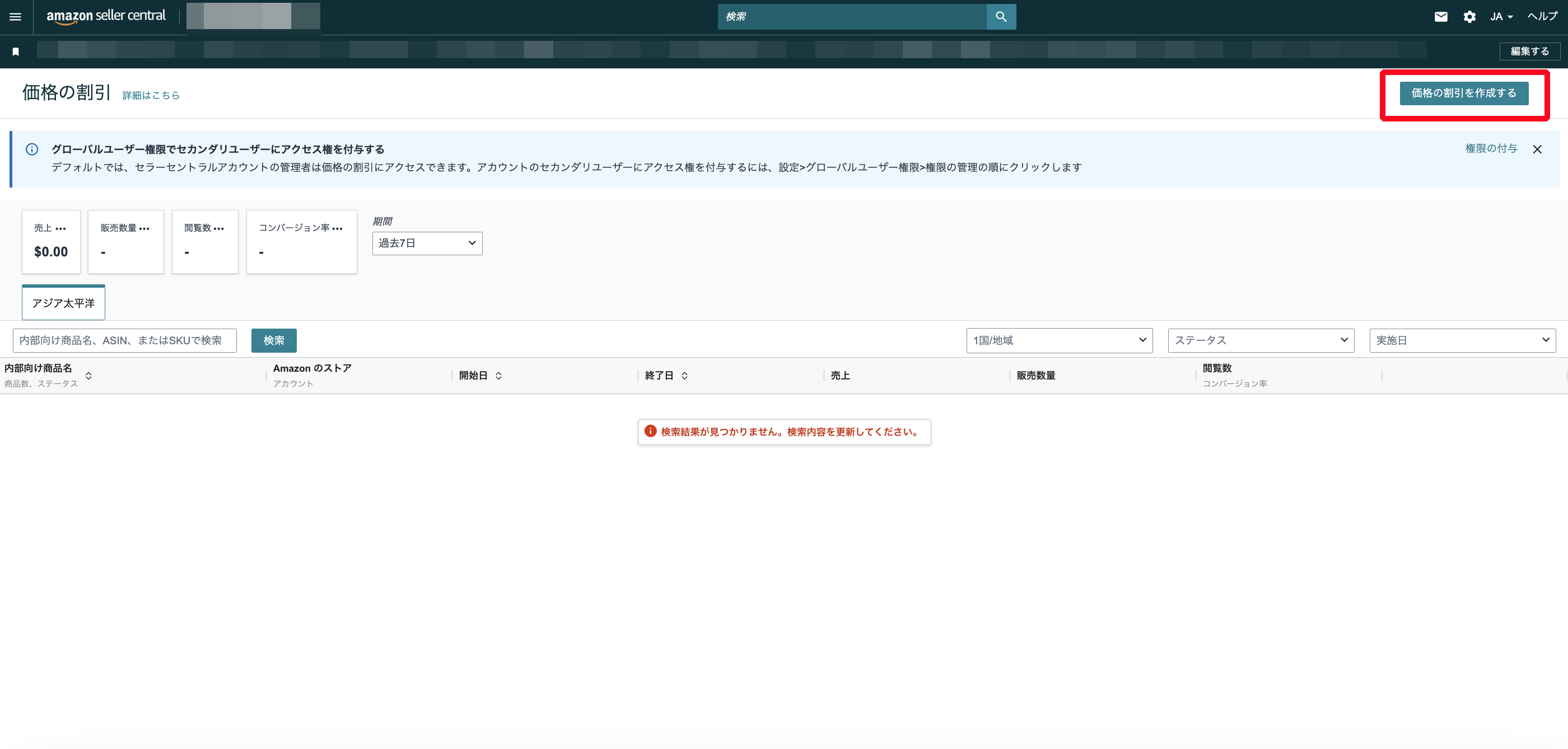Click the 編集する button

pyautogui.click(x=1530, y=52)
